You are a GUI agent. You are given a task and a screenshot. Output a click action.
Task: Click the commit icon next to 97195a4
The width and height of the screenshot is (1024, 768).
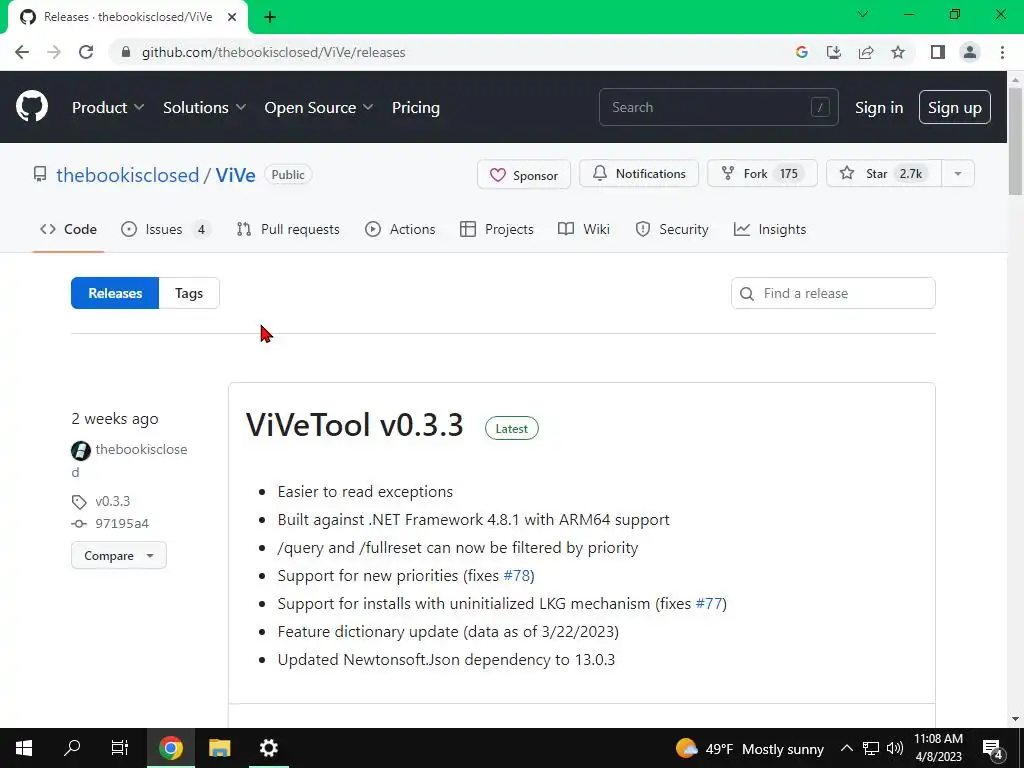(79, 524)
